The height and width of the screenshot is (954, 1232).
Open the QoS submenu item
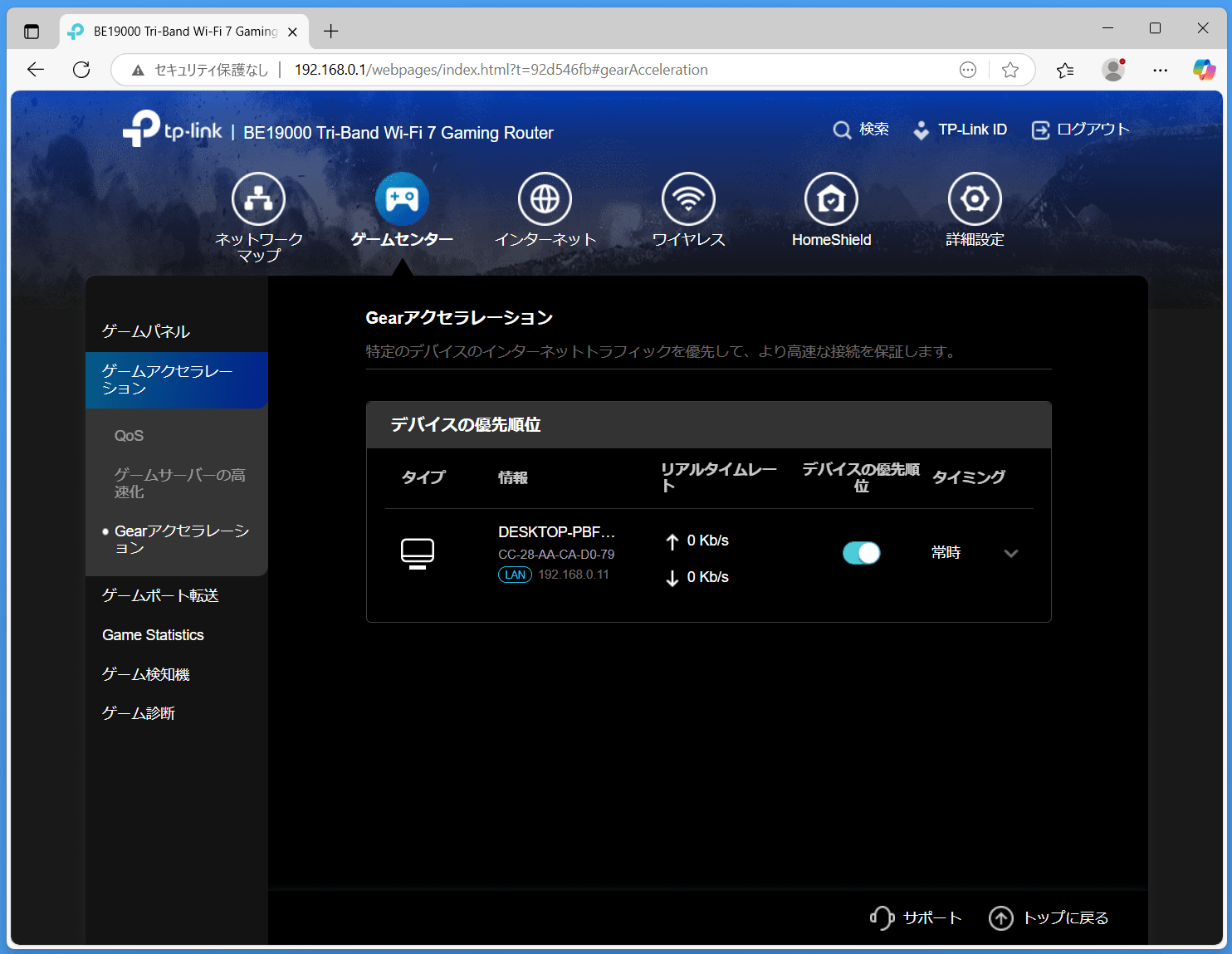(x=130, y=436)
